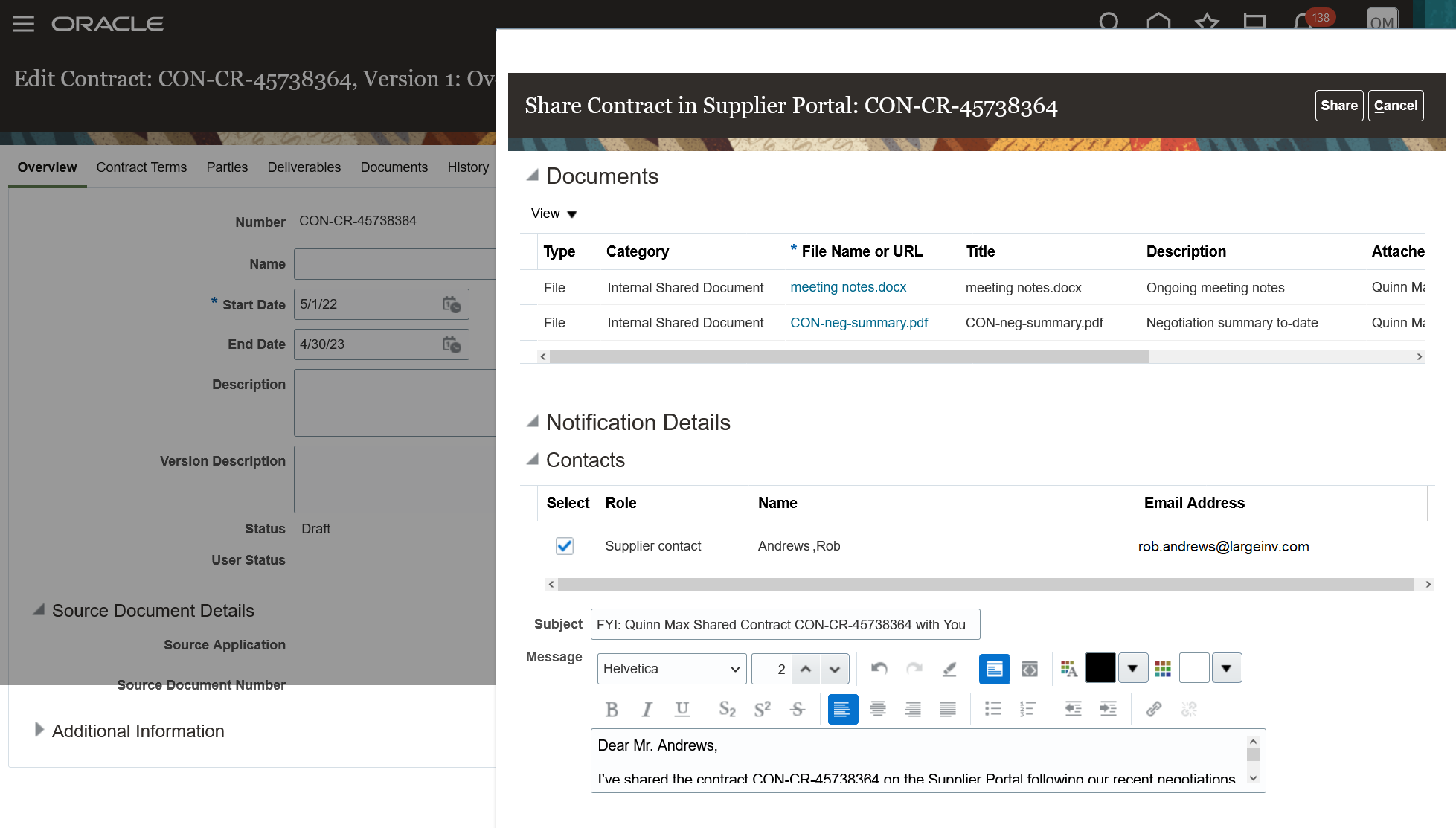Image resolution: width=1456 pixels, height=828 pixels.
Task: Toggle underline formatting
Action: coord(682,709)
